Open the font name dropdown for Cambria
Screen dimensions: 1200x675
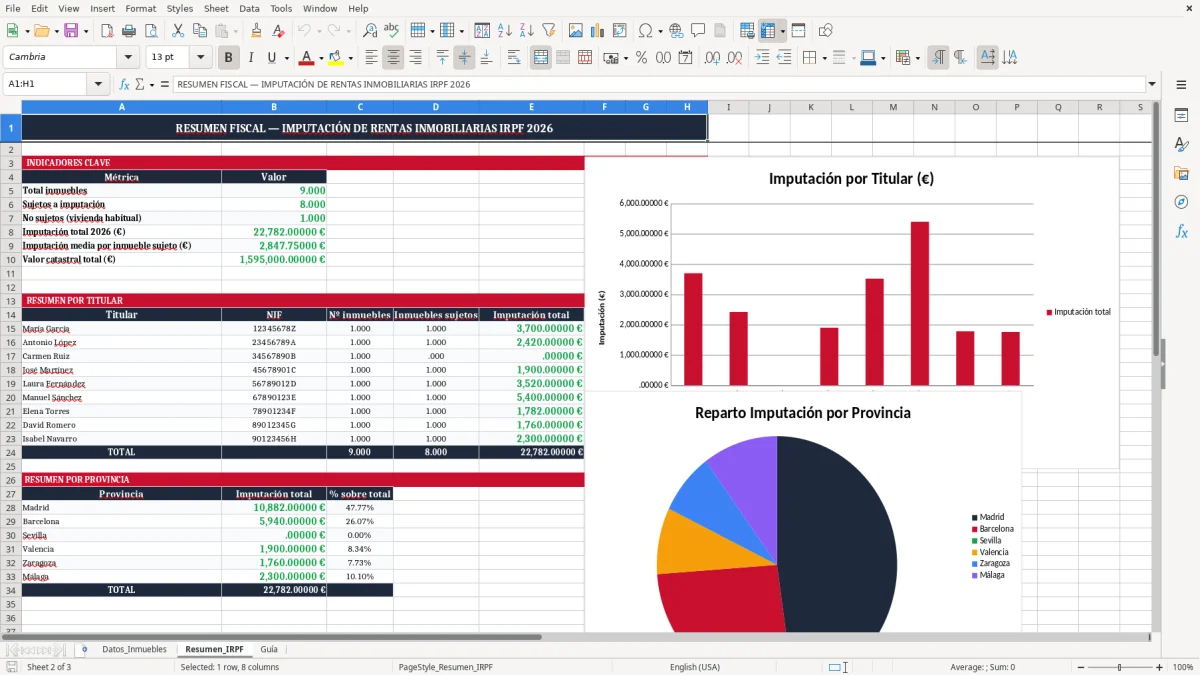(x=127, y=58)
